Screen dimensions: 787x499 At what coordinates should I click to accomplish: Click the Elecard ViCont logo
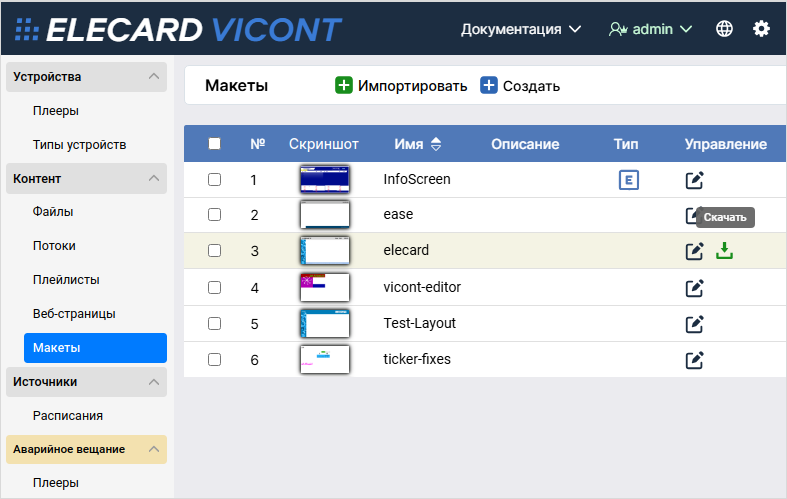[x=178, y=29]
